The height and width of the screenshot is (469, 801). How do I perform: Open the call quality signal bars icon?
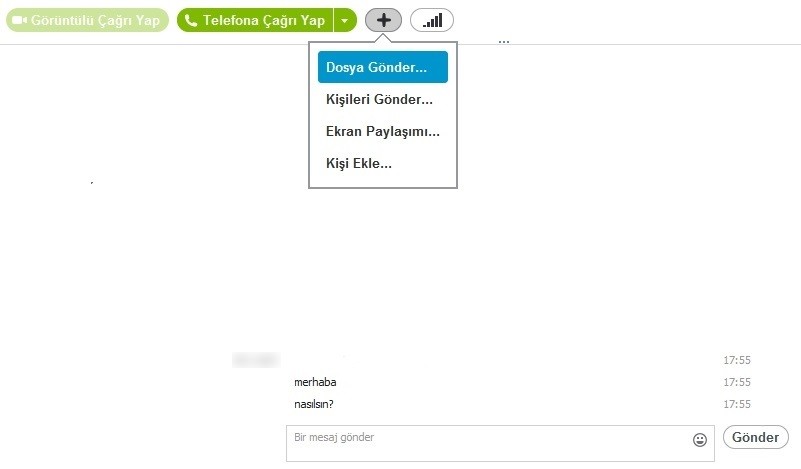pyautogui.click(x=432, y=20)
